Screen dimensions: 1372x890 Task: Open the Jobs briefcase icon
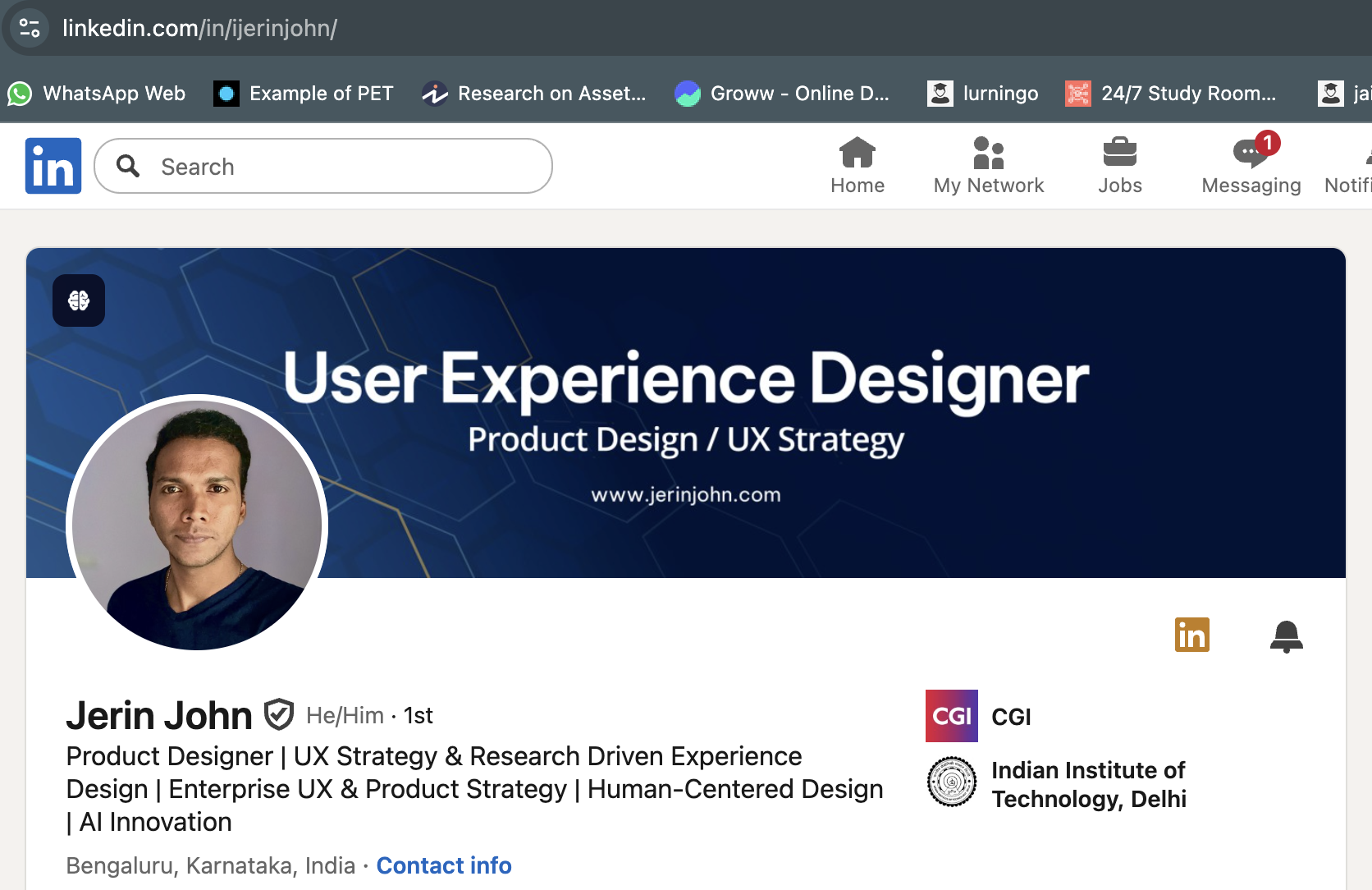[x=1119, y=154]
